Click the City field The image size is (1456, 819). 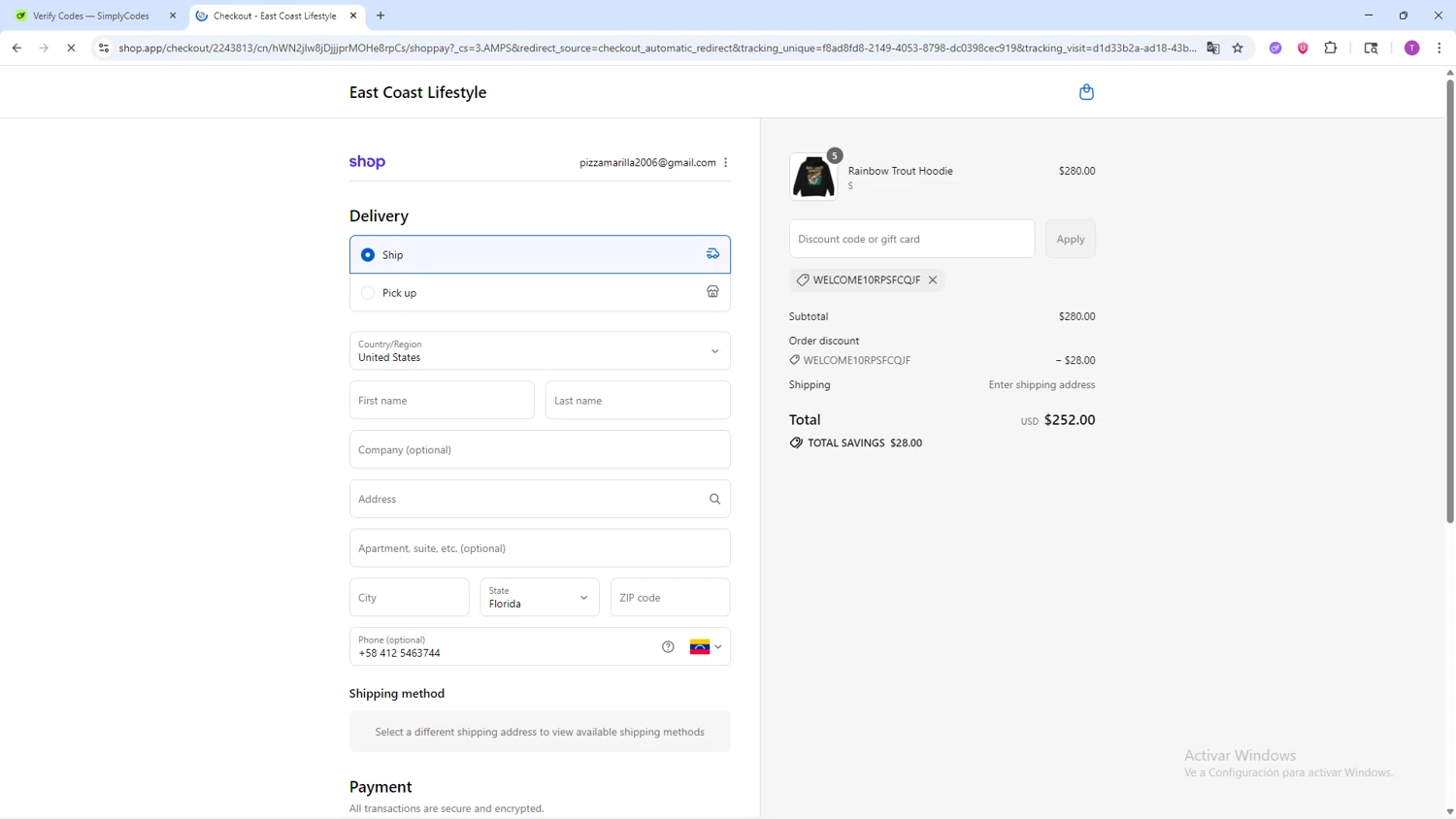[x=410, y=598]
